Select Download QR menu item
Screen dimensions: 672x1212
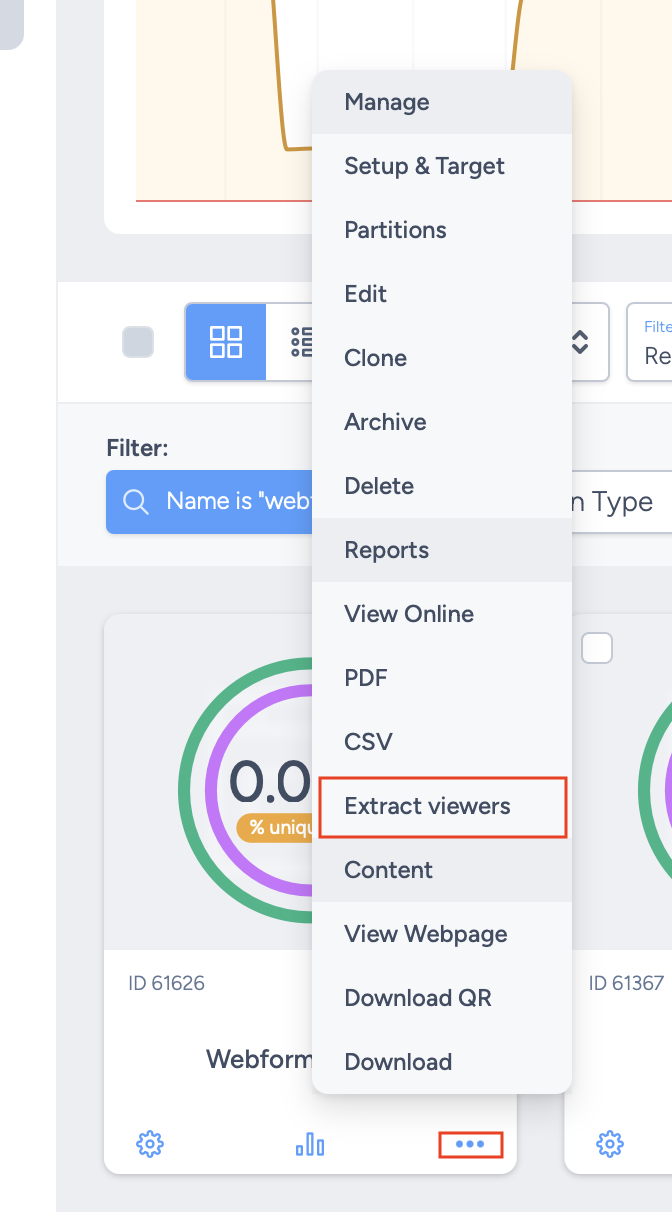418,998
